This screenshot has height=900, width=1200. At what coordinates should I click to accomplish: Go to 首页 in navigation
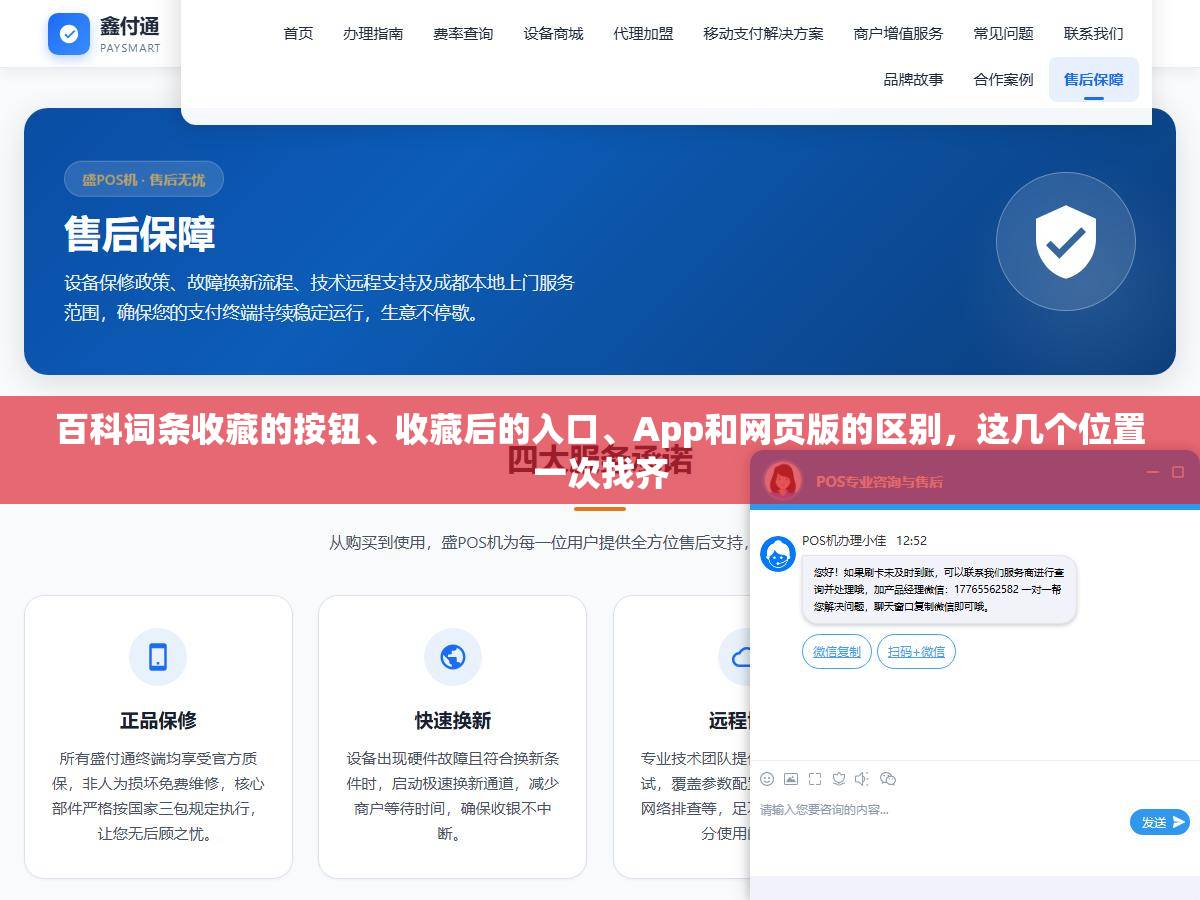click(298, 33)
